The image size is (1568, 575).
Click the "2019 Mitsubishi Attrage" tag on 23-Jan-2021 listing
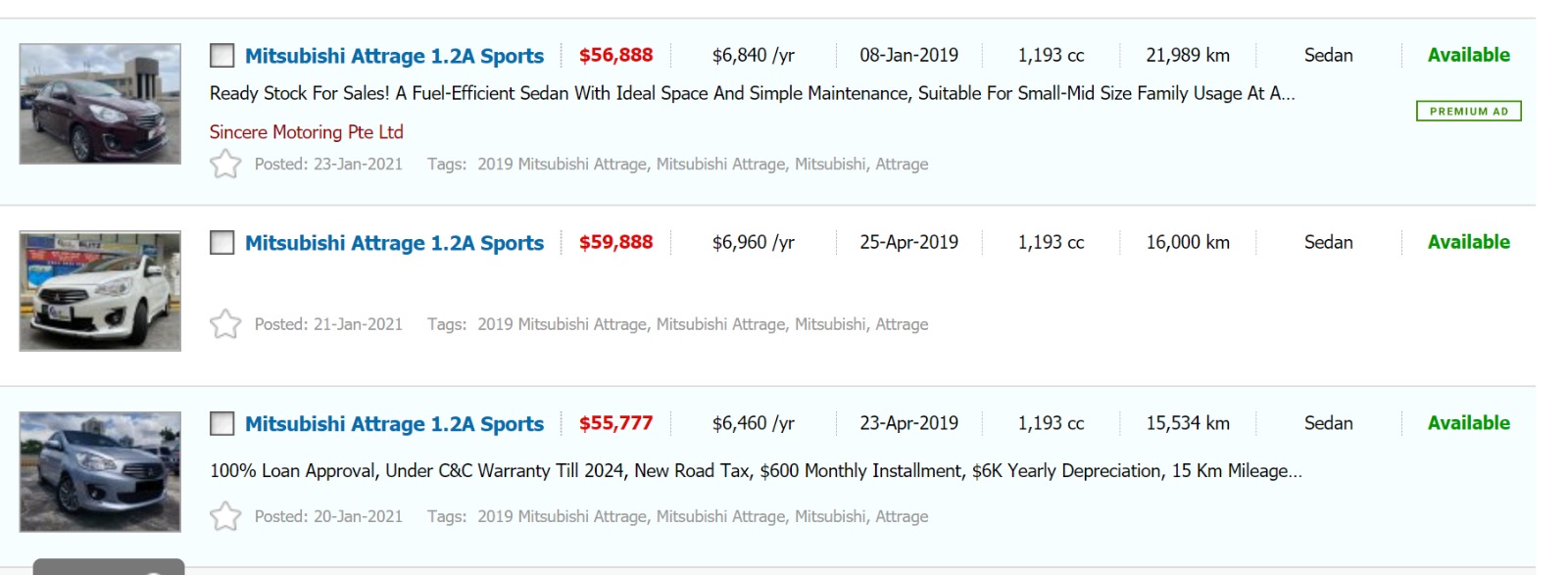coord(562,165)
